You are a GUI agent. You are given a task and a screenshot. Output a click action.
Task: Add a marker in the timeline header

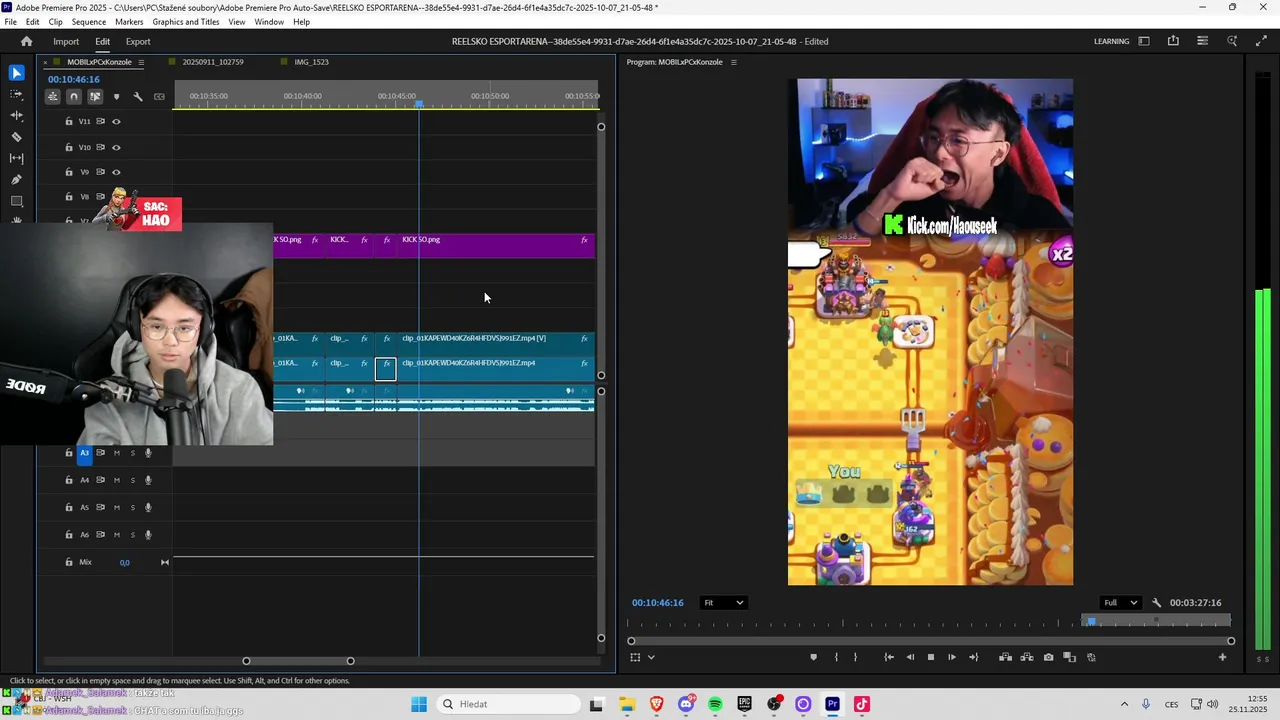116,97
